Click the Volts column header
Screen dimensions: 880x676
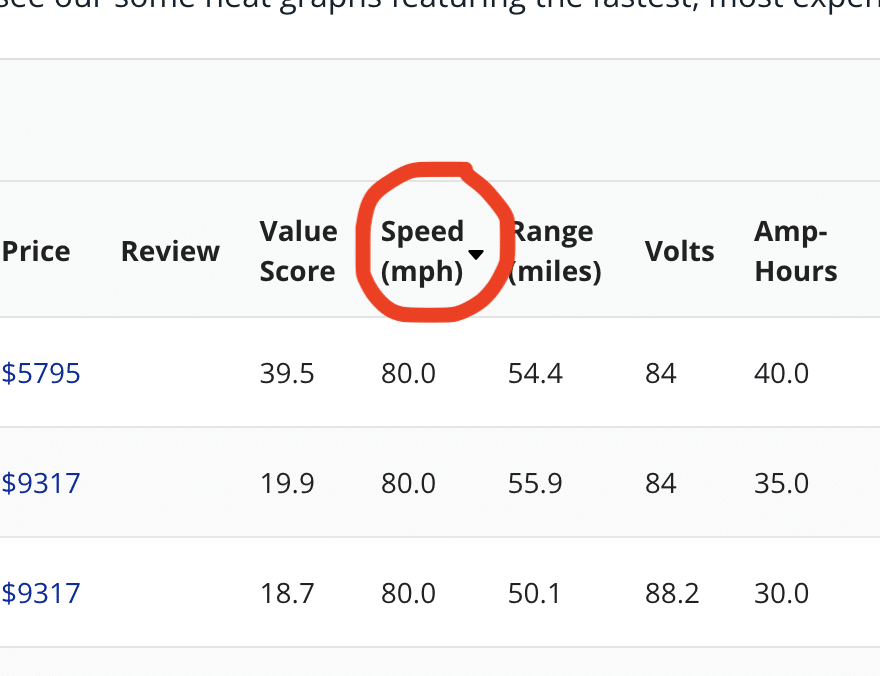[679, 251]
